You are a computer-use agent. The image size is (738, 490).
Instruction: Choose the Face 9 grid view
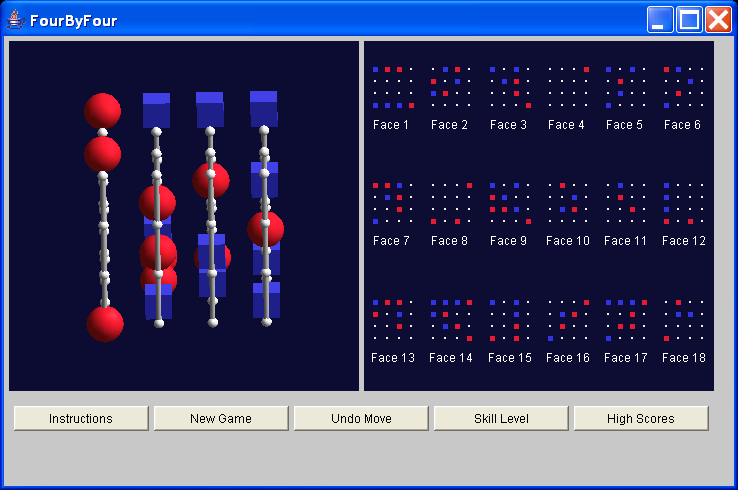510,203
